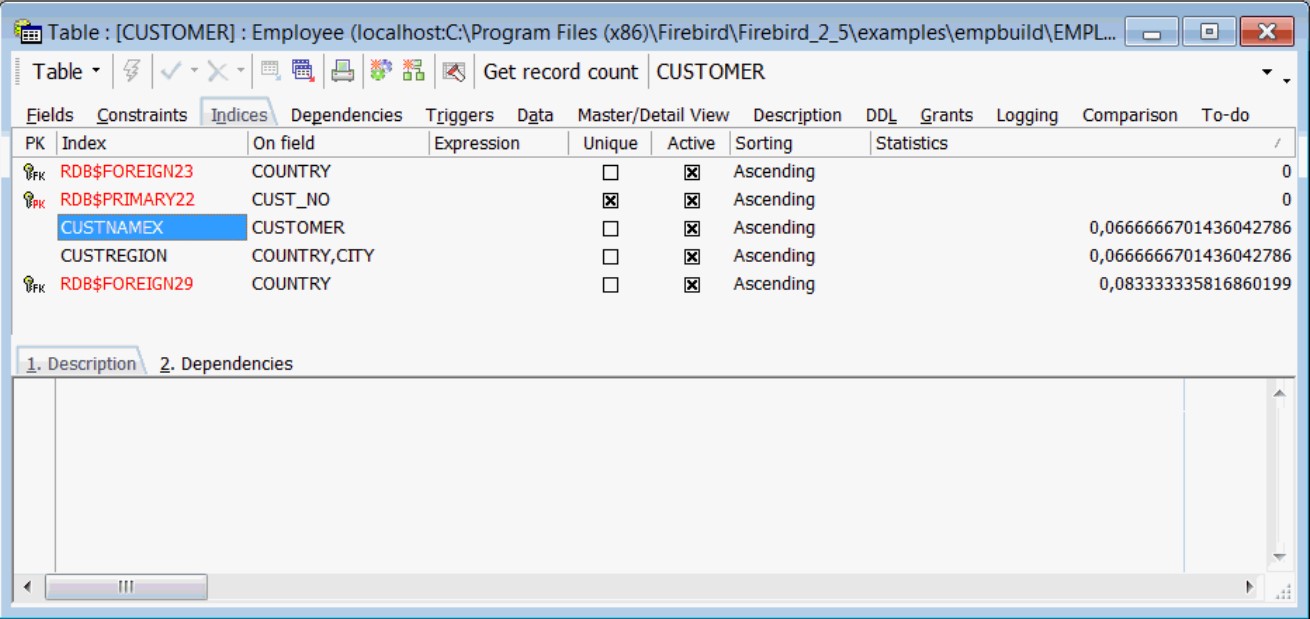This screenshot has width=1310, height=619.
Task: Click the green hierarchy diagram icon
Action: pos(413,71)
